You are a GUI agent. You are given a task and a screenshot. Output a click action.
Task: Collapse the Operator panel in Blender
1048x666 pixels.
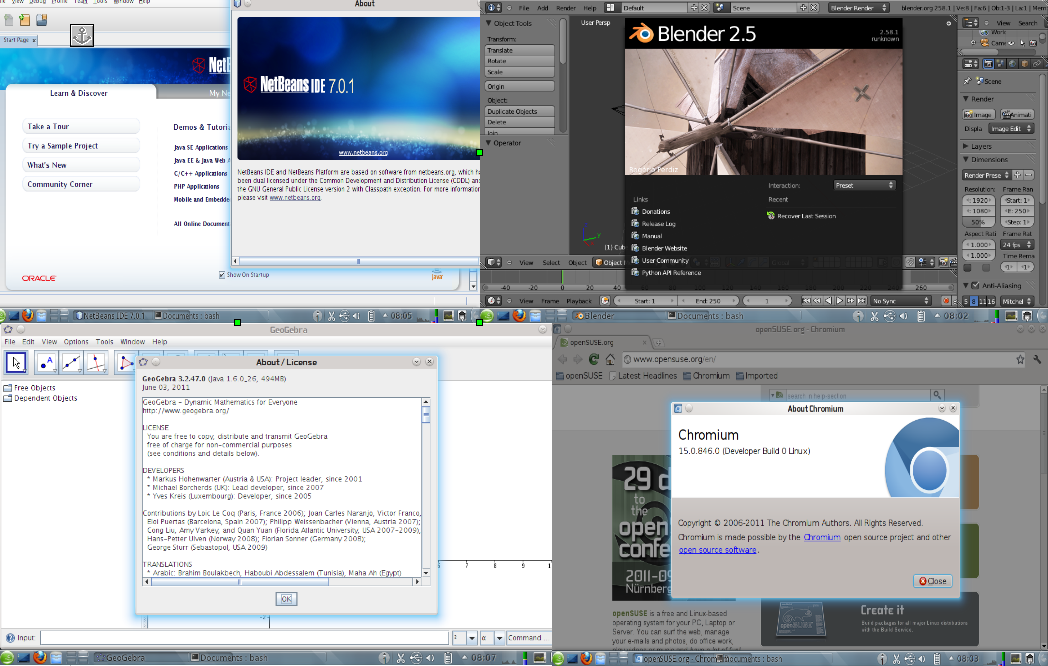[489, 143]
